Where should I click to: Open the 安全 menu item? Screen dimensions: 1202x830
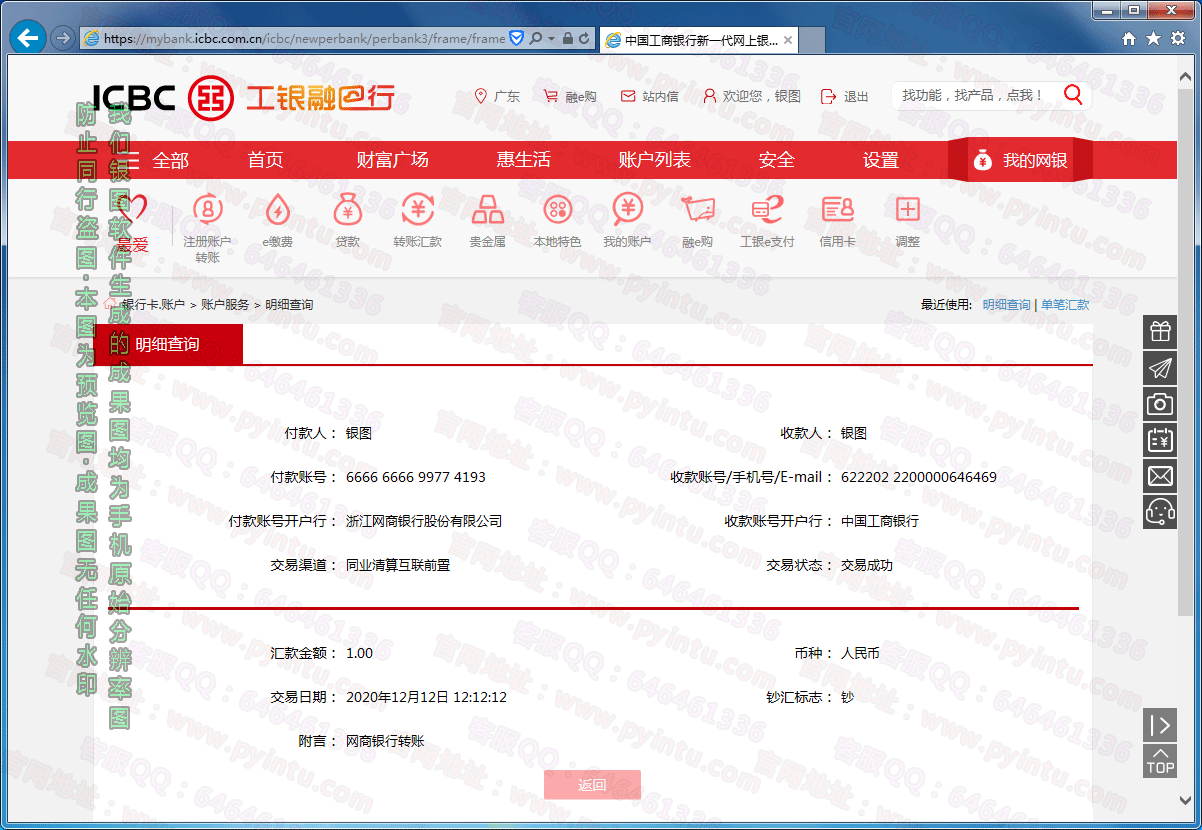(777, 160)
